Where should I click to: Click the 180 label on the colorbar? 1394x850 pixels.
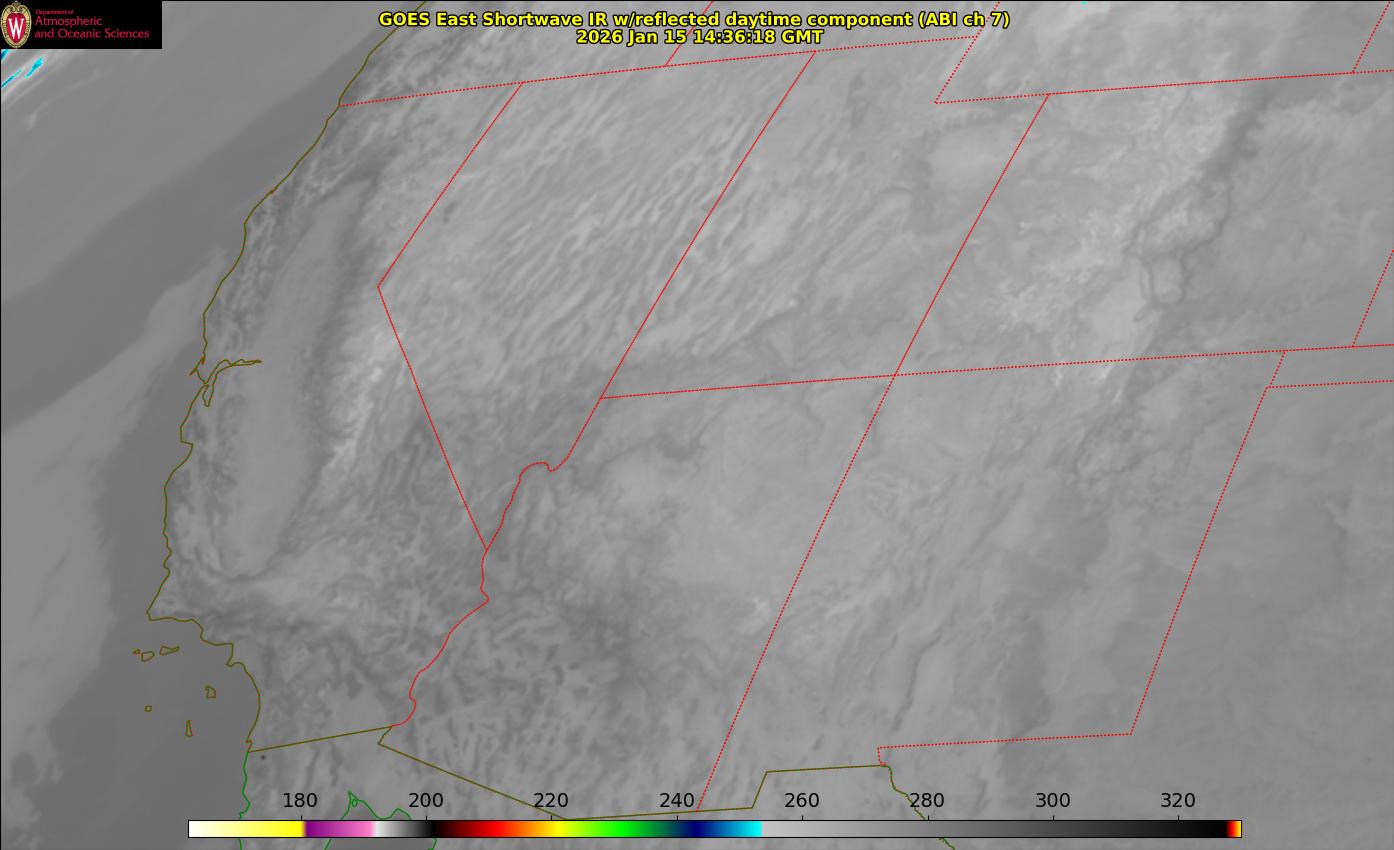[x=300, y=800]
